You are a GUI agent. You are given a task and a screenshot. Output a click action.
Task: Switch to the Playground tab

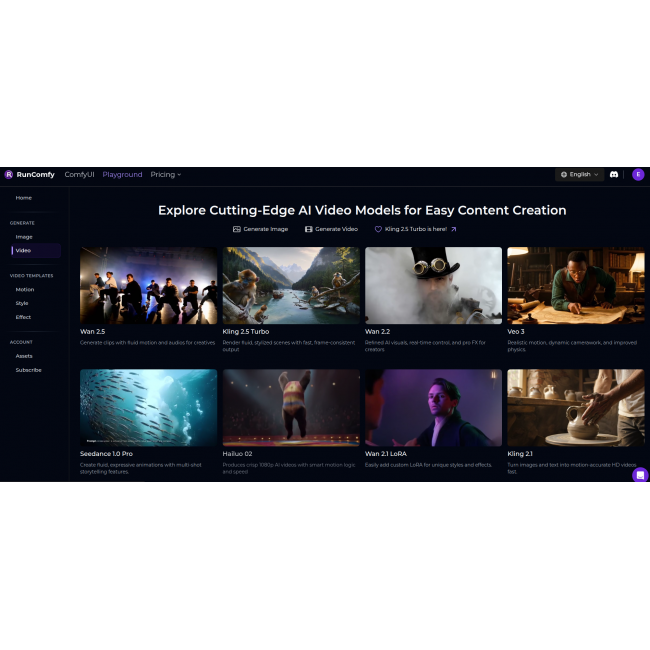coord(122,174)
